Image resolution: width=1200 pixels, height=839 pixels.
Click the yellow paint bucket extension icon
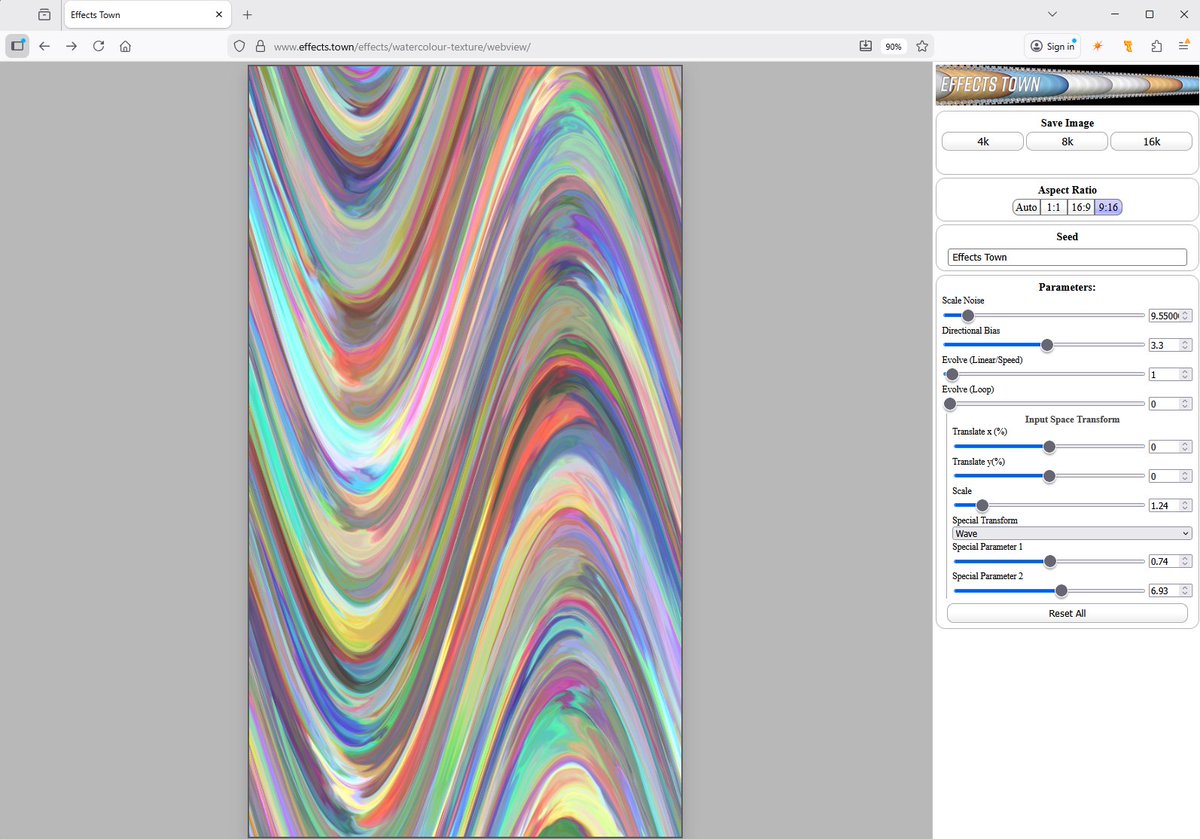[1128, 46]
